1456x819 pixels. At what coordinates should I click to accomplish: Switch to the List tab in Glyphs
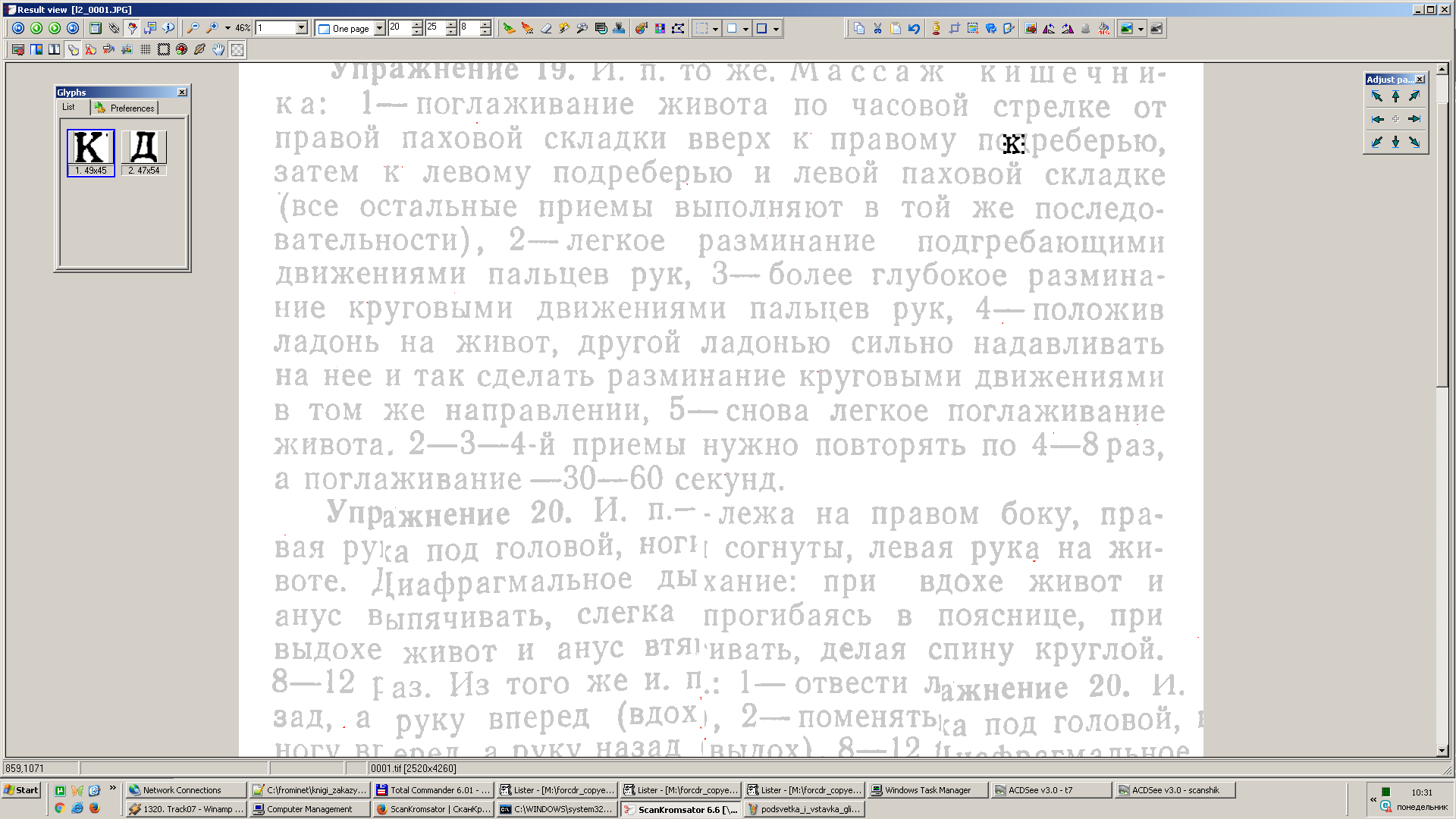click(x=69, y=107)
